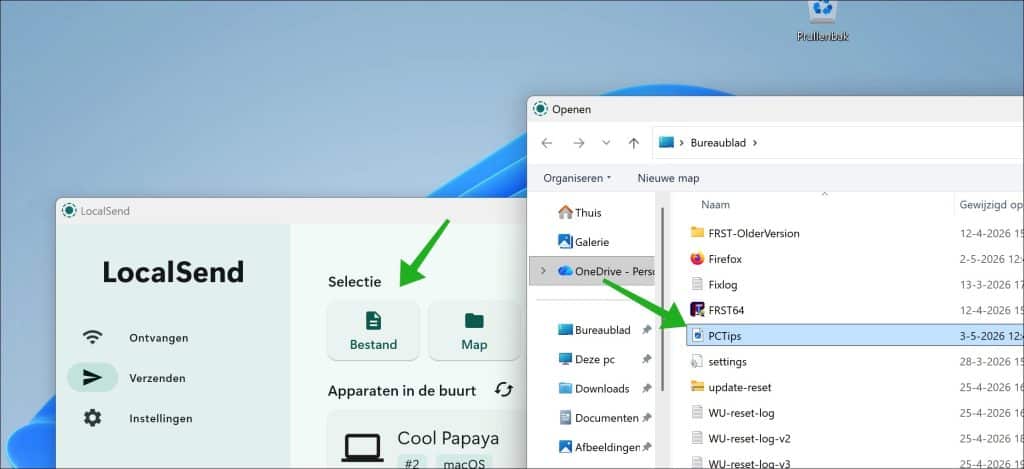
Task: Click the send arrow icon beside Verzenden
Action: (92, 378)
